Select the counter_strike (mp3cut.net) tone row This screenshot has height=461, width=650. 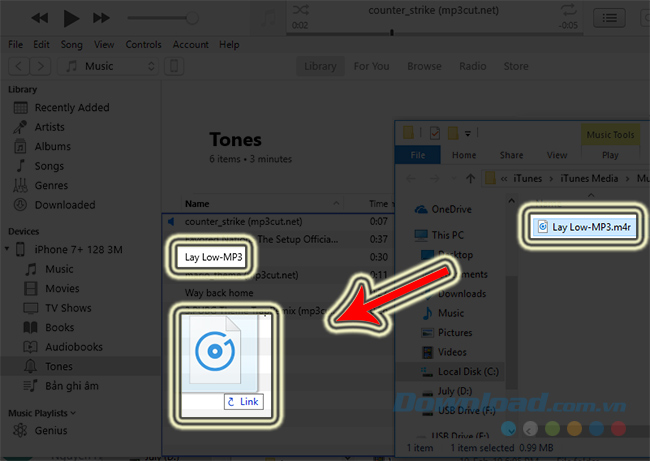(278, 221)
